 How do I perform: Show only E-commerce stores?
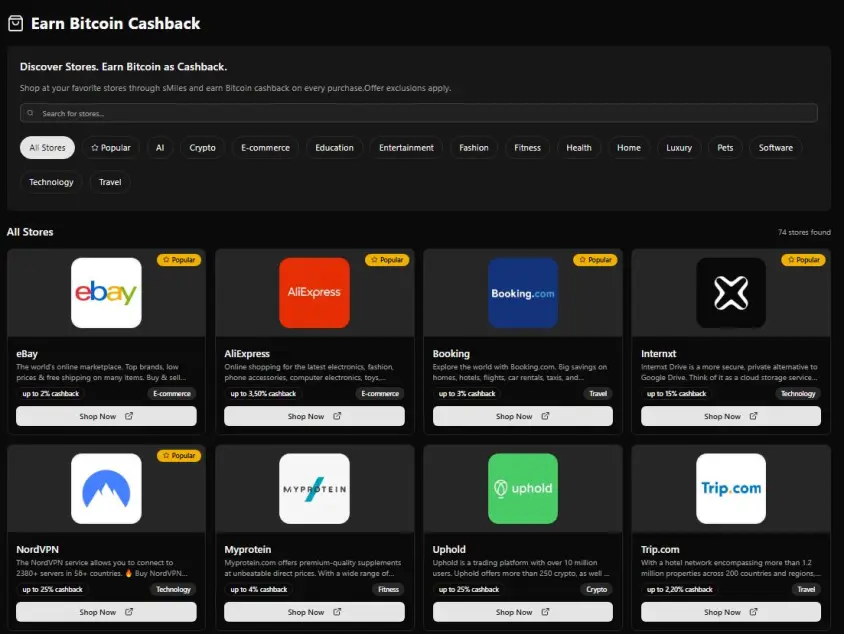(x=265, y=147)
